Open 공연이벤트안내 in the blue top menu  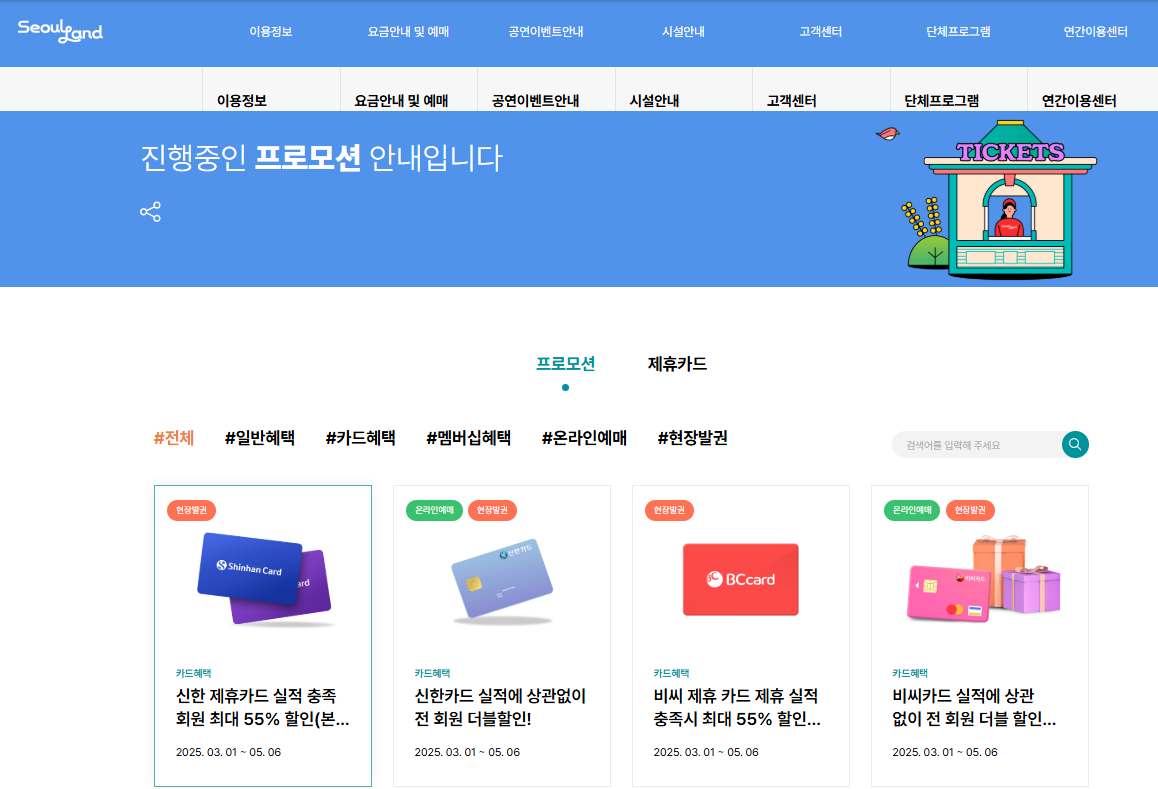pos(546,32)
